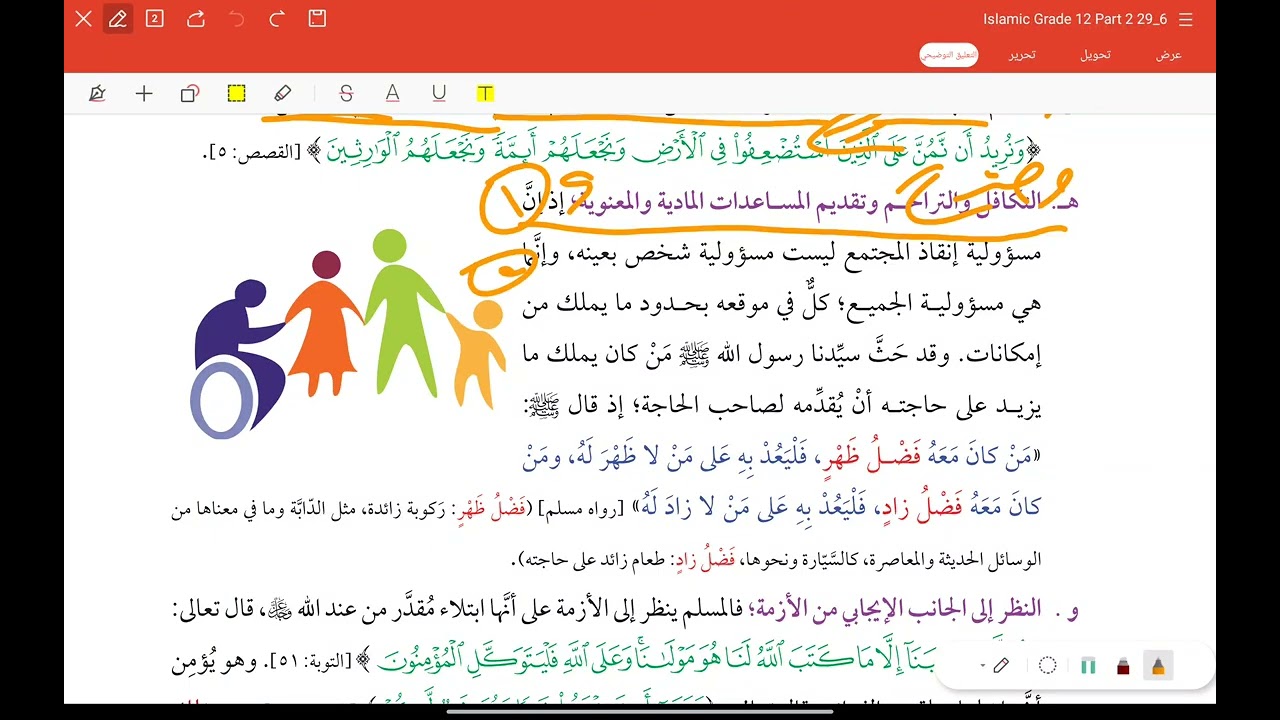This screenshot has height=720, width=1280.
Task: Open the hamburger menu
Action: click(x=1186, y=19)
